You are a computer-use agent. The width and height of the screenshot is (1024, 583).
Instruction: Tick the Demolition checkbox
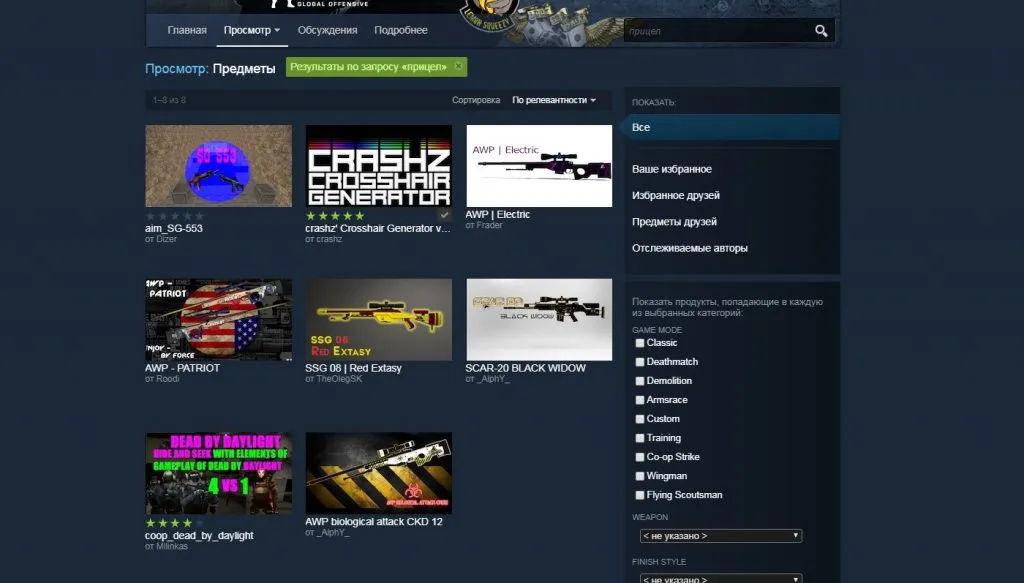coord(640,381)
